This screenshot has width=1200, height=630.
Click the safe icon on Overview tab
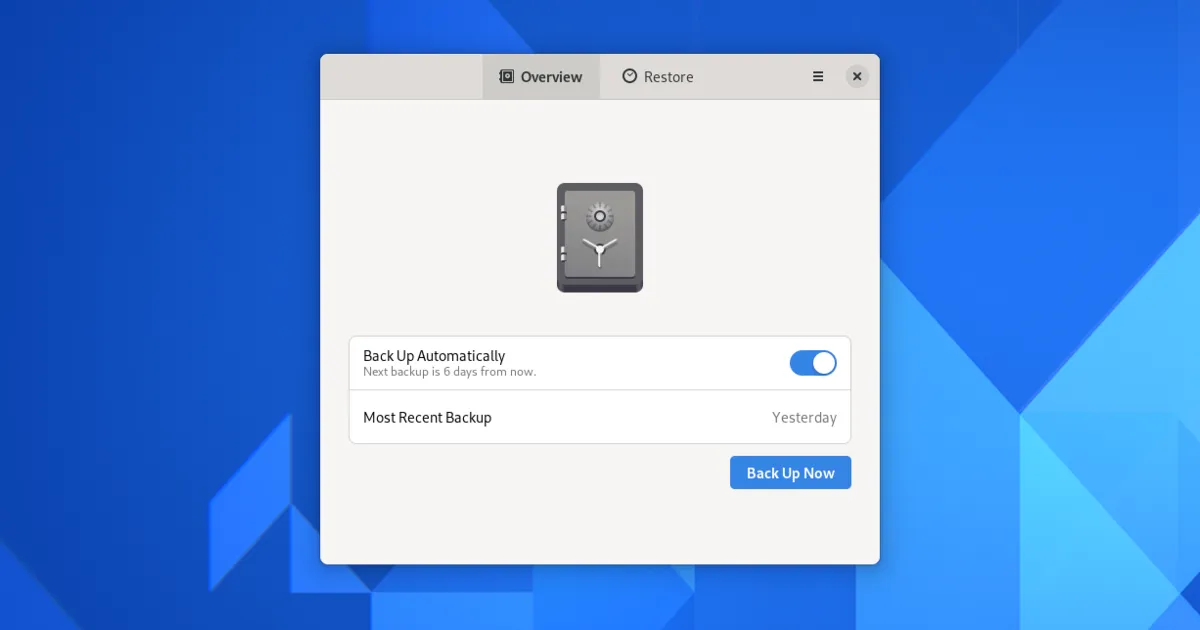507,77
